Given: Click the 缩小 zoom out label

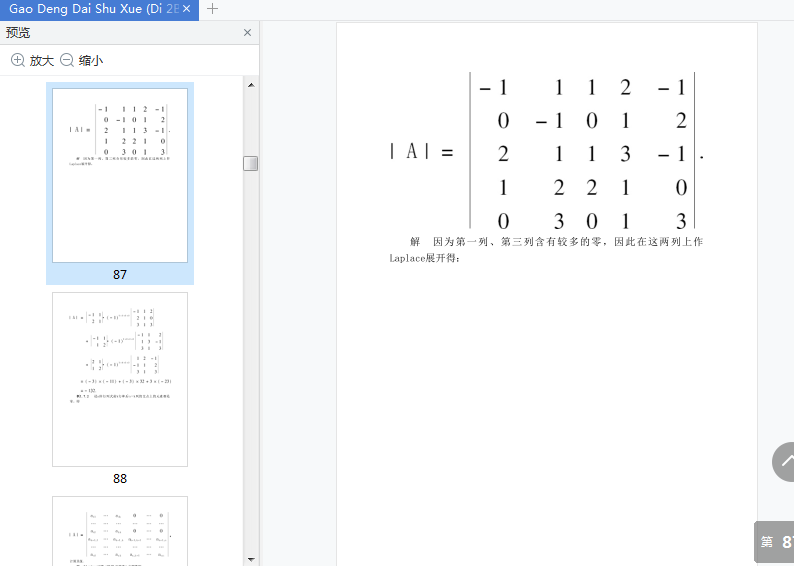Looking at the screenshot, I should [91, 61].
